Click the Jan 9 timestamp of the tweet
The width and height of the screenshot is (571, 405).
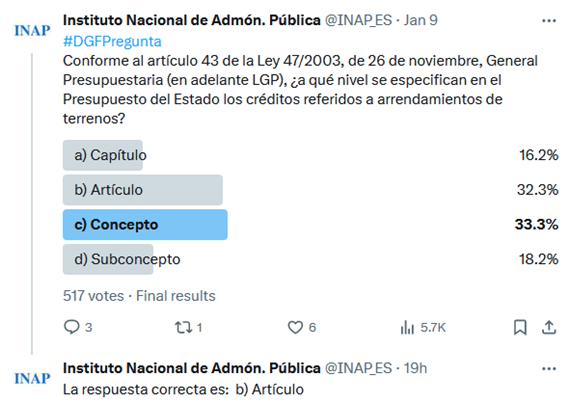(x=421, y=20)
